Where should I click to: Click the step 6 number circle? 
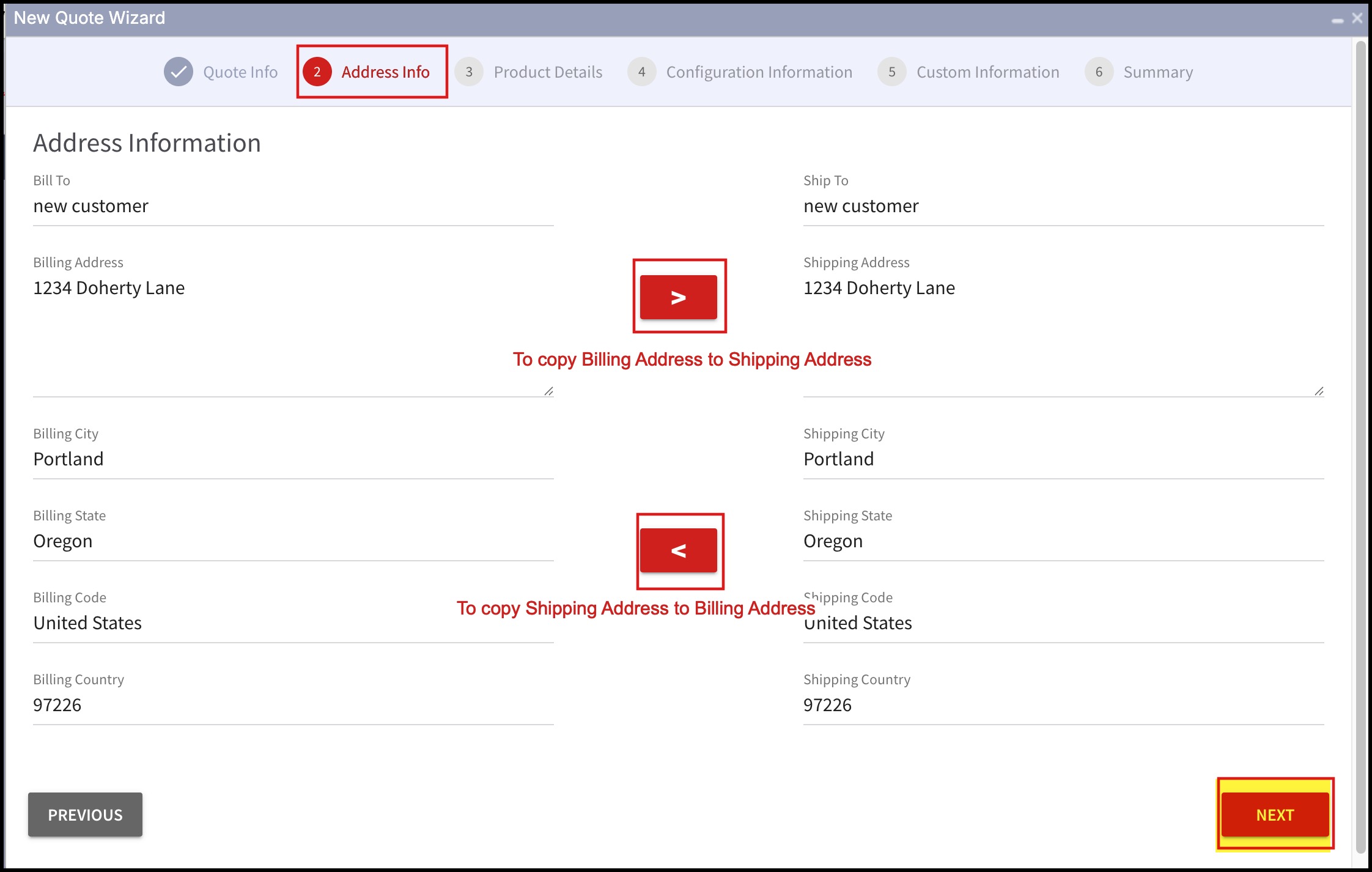(x=1099, y=72)
